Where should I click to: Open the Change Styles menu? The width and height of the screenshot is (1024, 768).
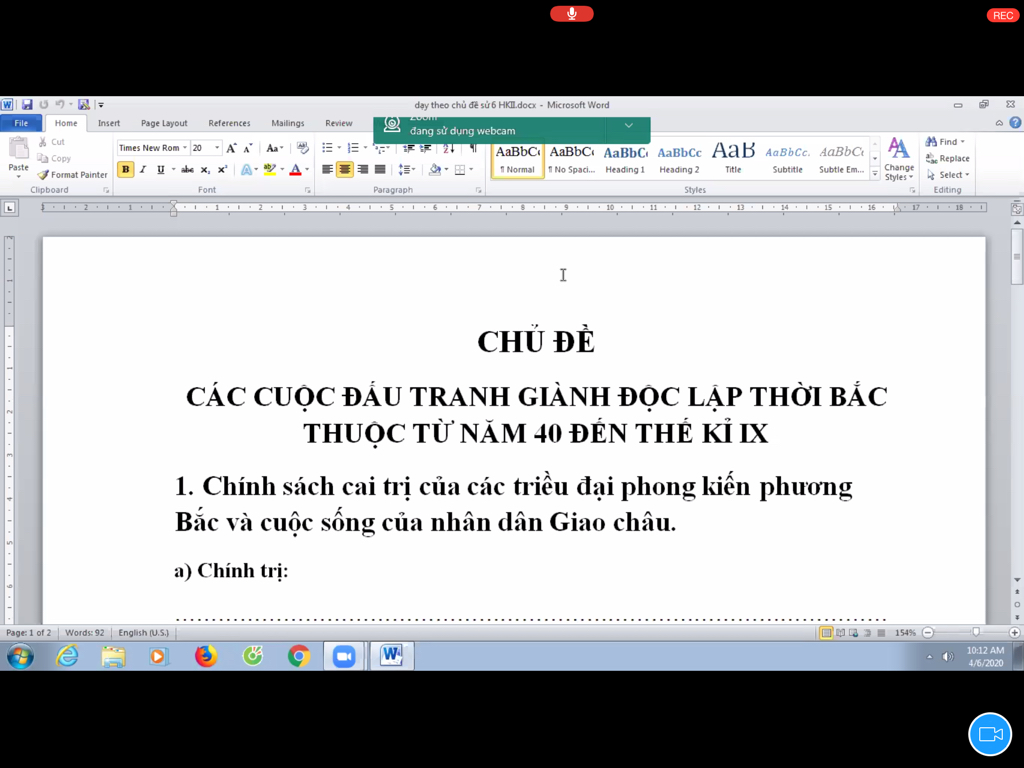(x=899, y=160)
